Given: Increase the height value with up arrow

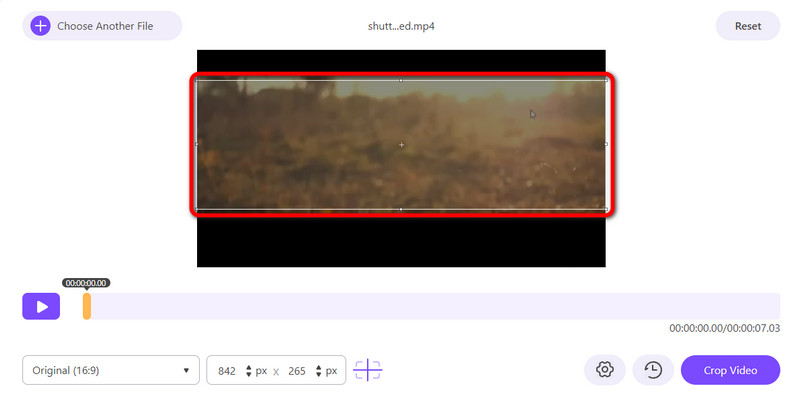Looking at the screenshot, I should point(318,367).
